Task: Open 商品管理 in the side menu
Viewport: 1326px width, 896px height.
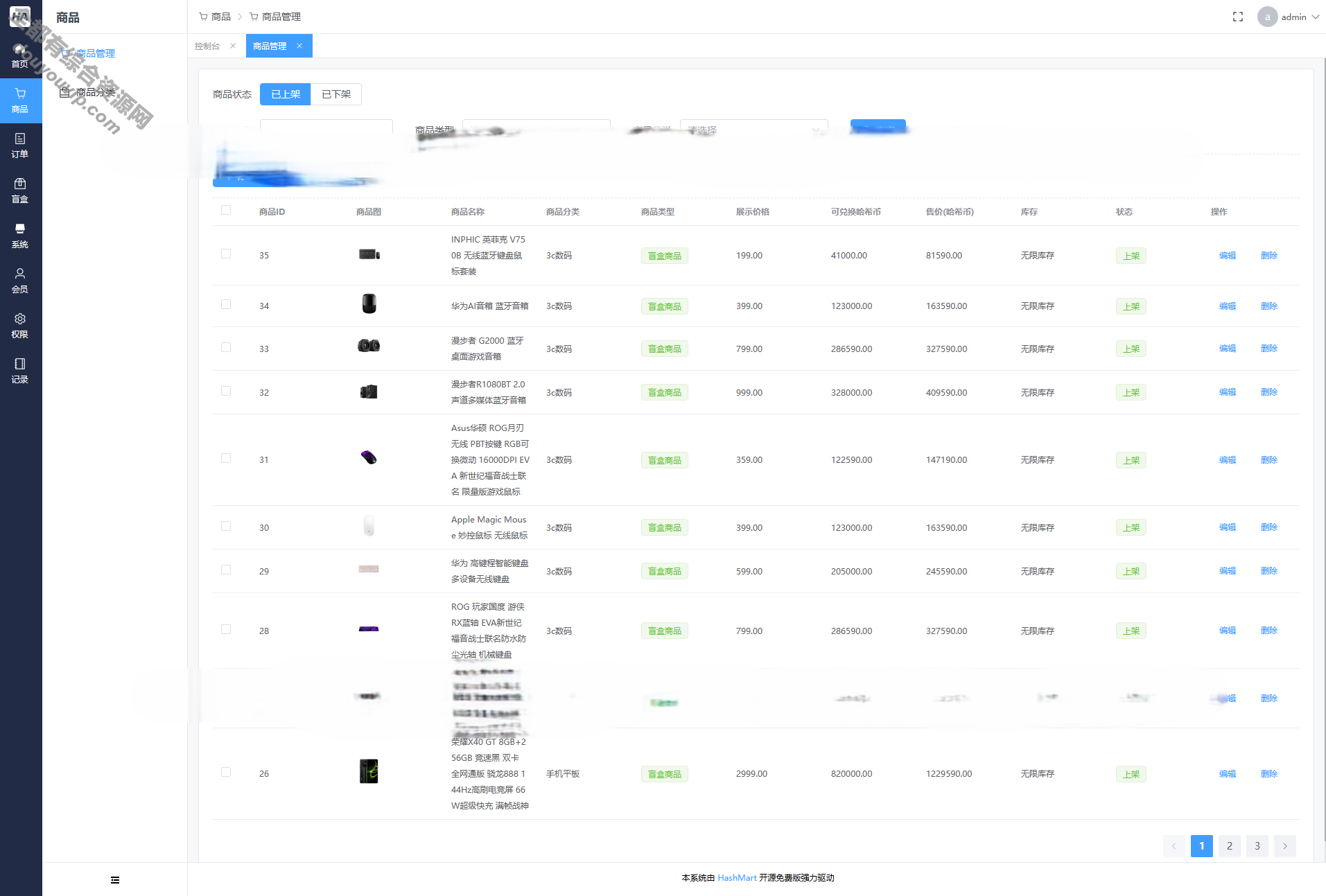Action: [95, 53]
